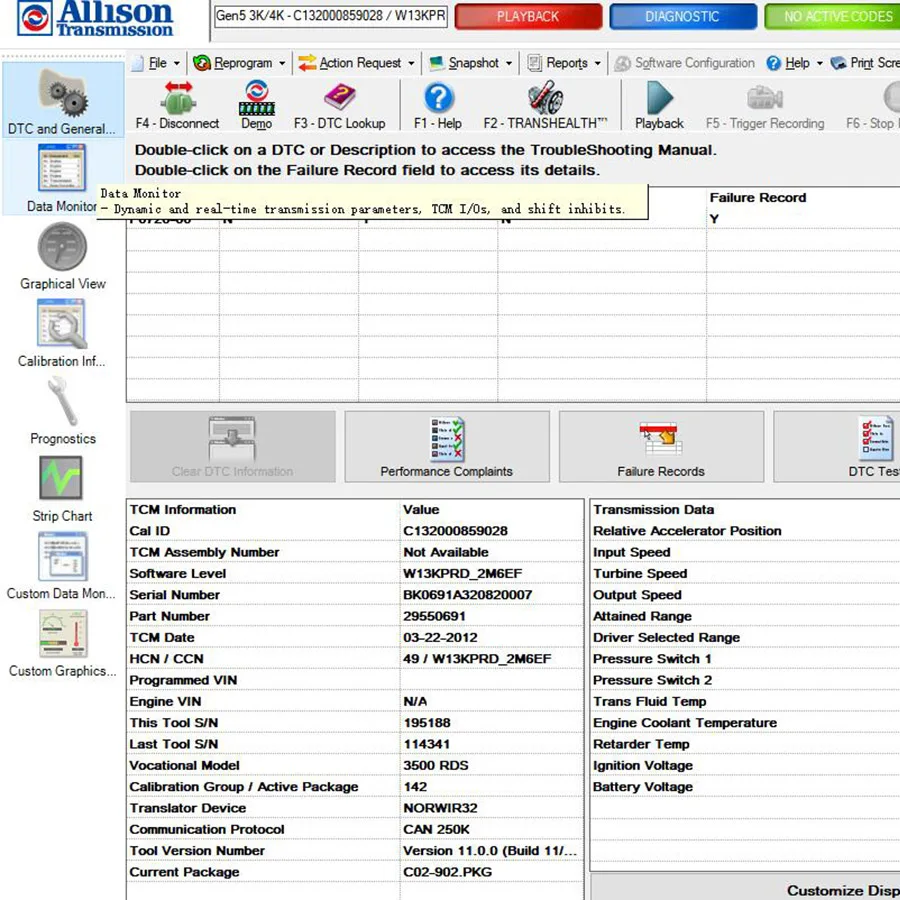
Task: Click the Allison Transmission logo
Action: point(95,18)
